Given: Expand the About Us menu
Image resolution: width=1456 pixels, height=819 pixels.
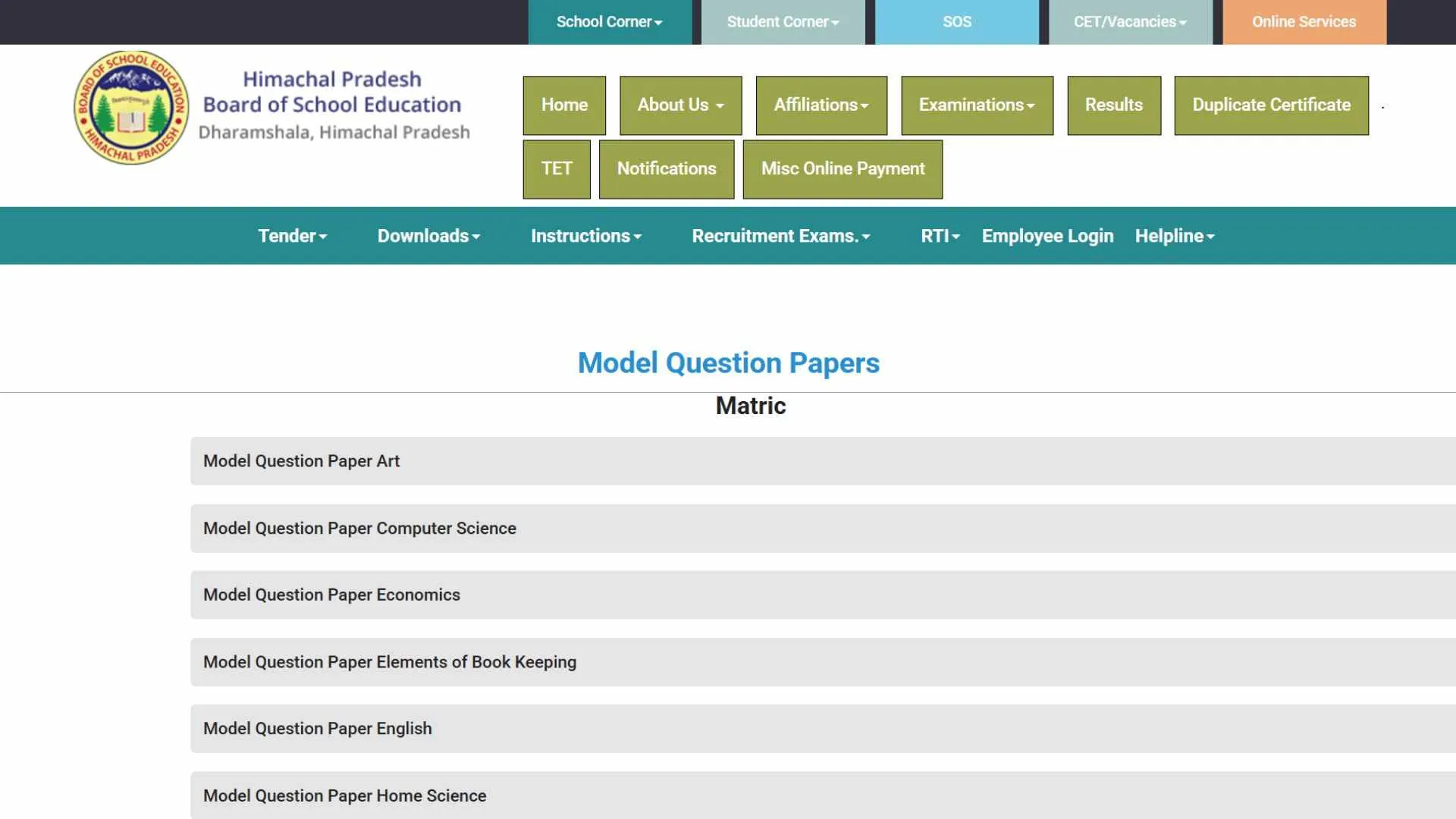Looking at the screenshot, I should pos(680,105).
